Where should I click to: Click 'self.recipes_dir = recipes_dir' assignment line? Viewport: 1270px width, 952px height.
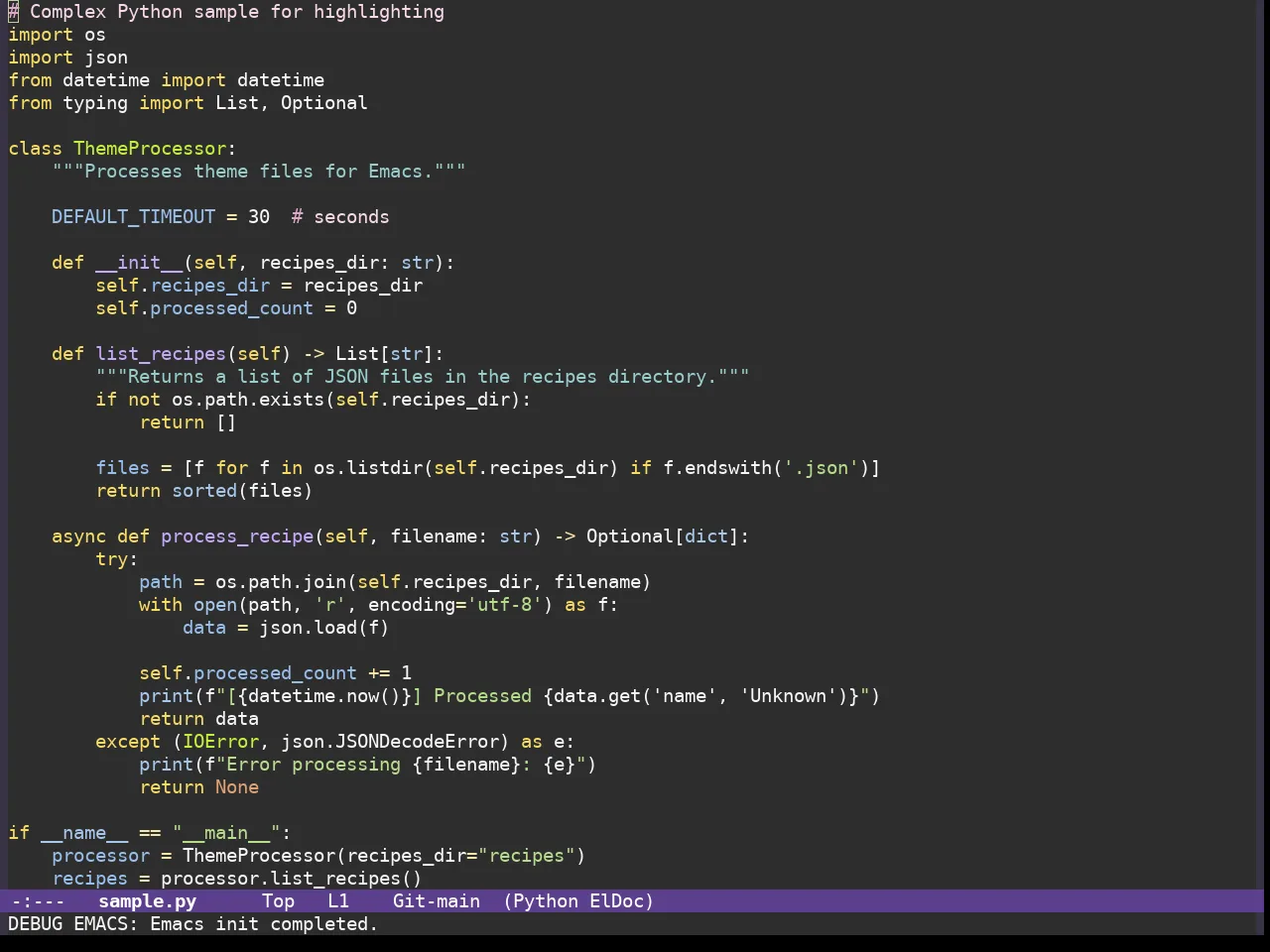259,286
